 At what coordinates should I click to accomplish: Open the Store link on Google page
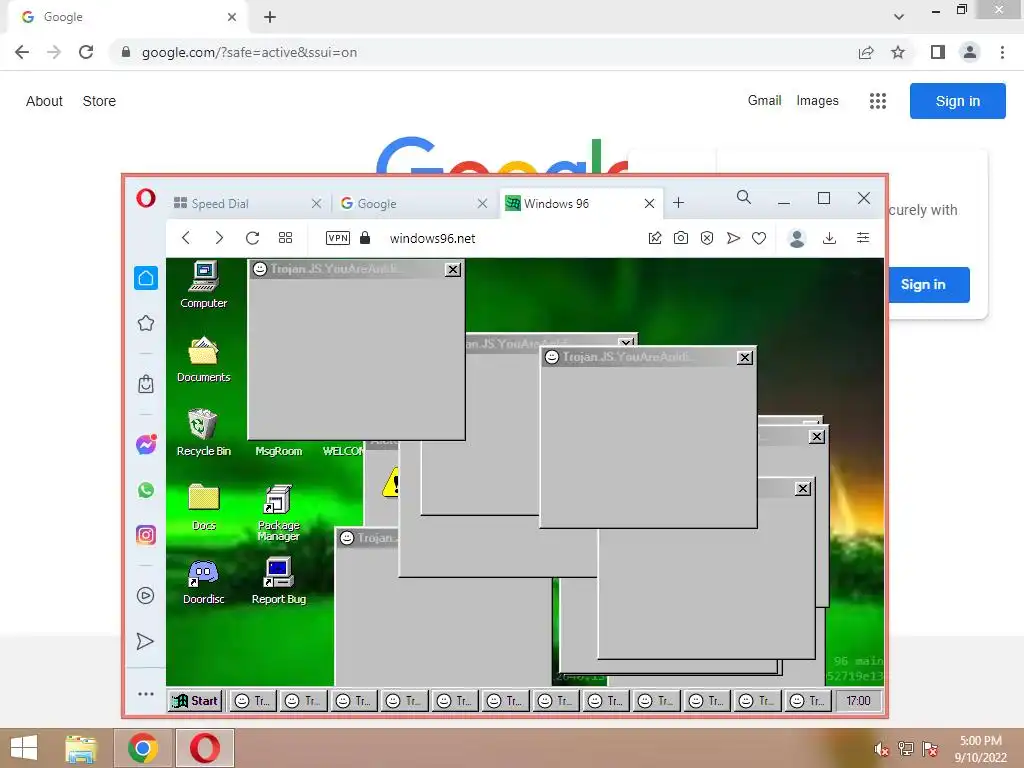point(99,101)
